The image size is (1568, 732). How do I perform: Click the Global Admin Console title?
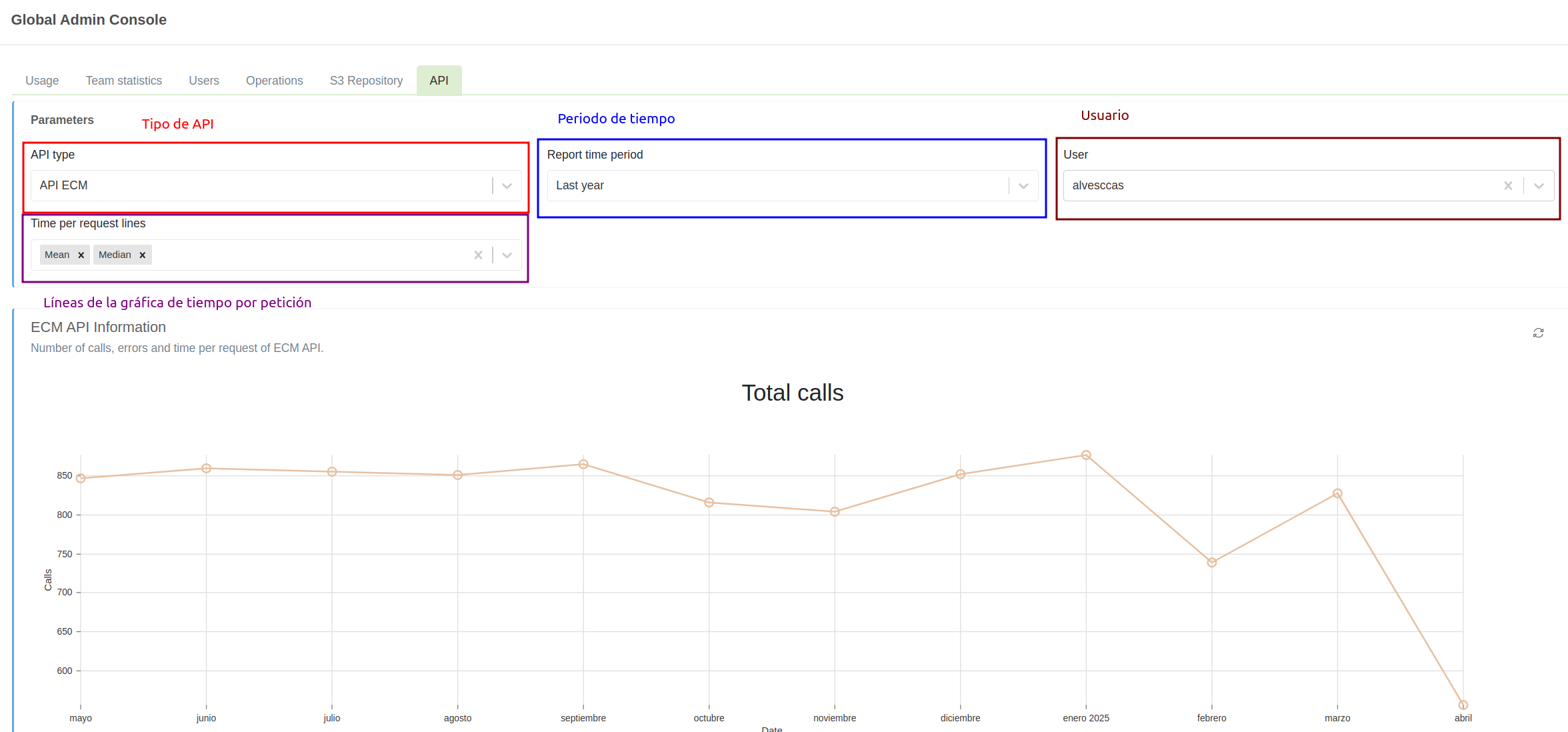pos(89,20)
